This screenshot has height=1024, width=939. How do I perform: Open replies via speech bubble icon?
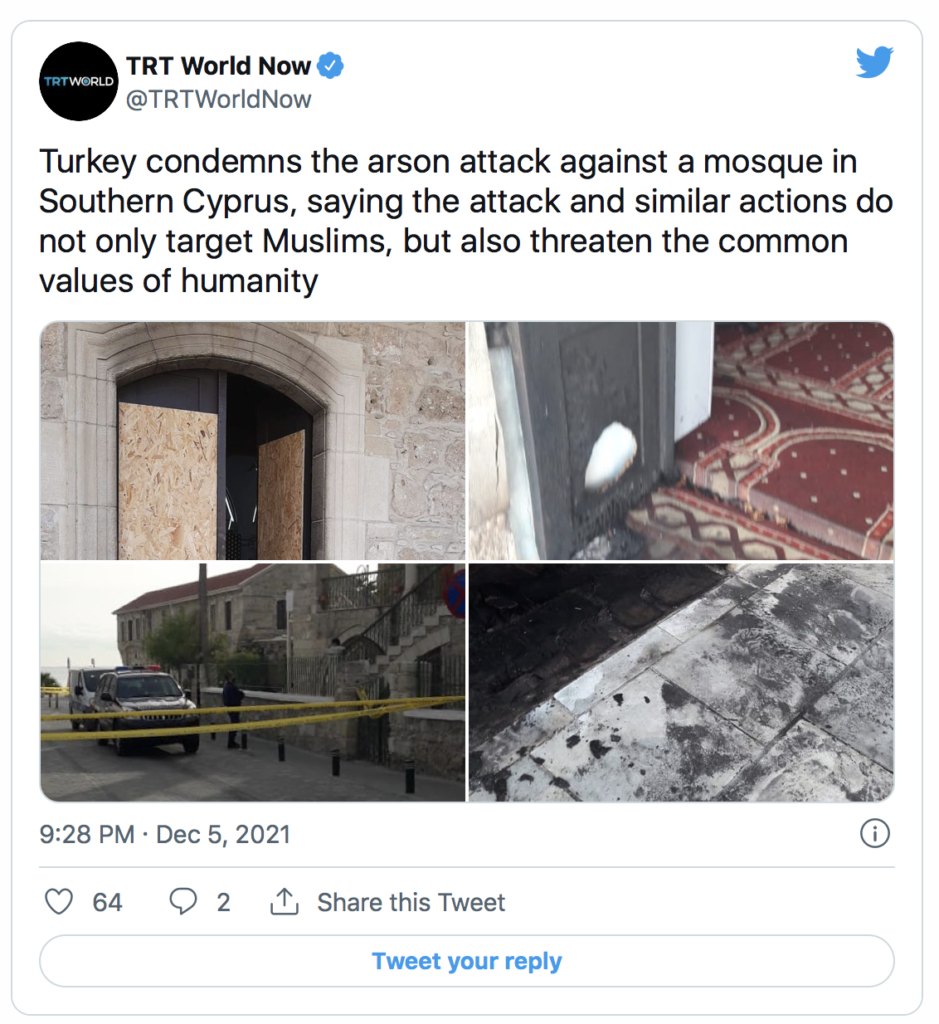pyautogui.click(x=183, y=902)
